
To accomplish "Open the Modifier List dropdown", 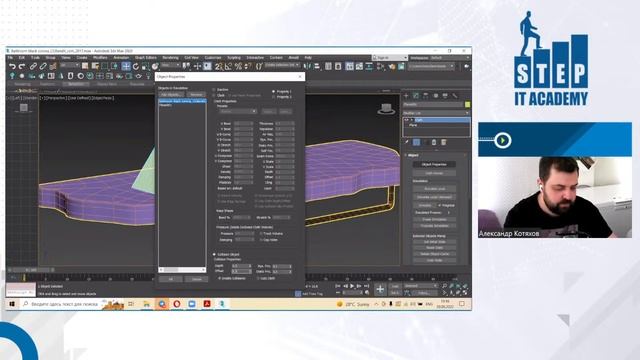I will point(436,113).
